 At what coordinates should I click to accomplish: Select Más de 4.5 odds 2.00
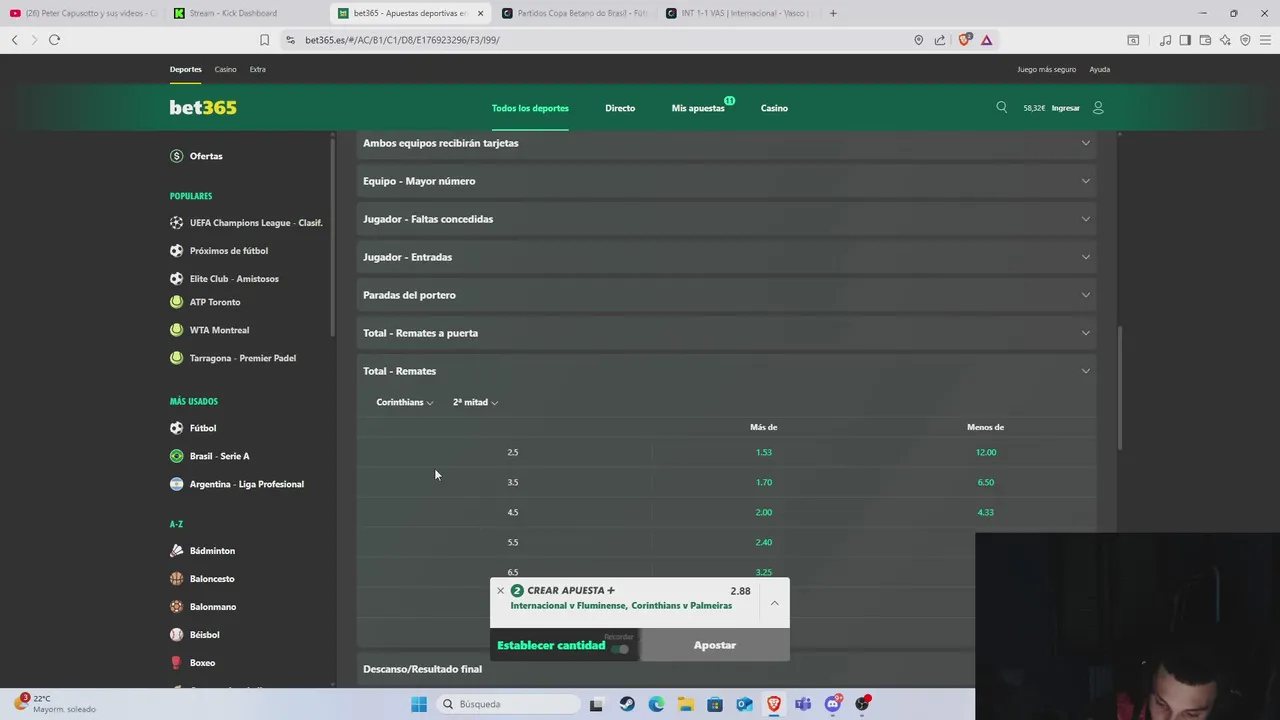coord(764,512)
